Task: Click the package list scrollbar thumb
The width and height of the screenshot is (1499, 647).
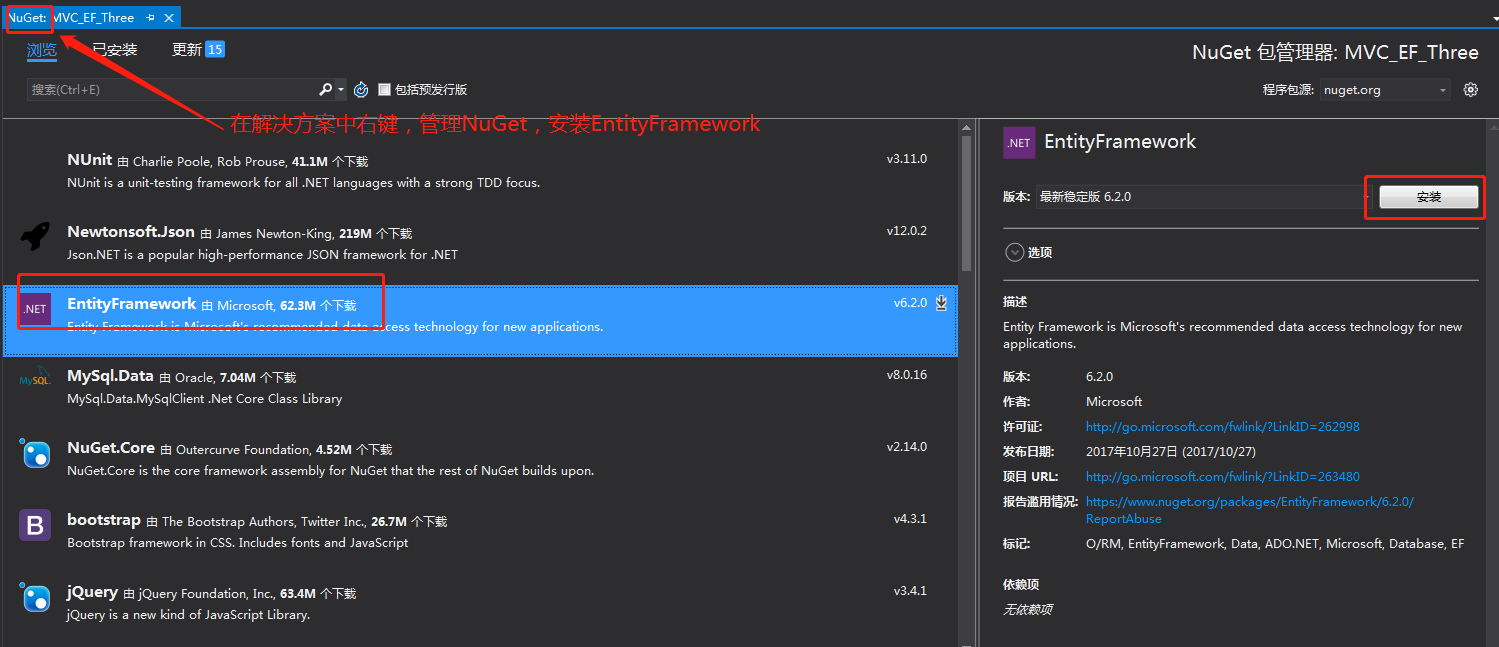Action: point(966,205)
